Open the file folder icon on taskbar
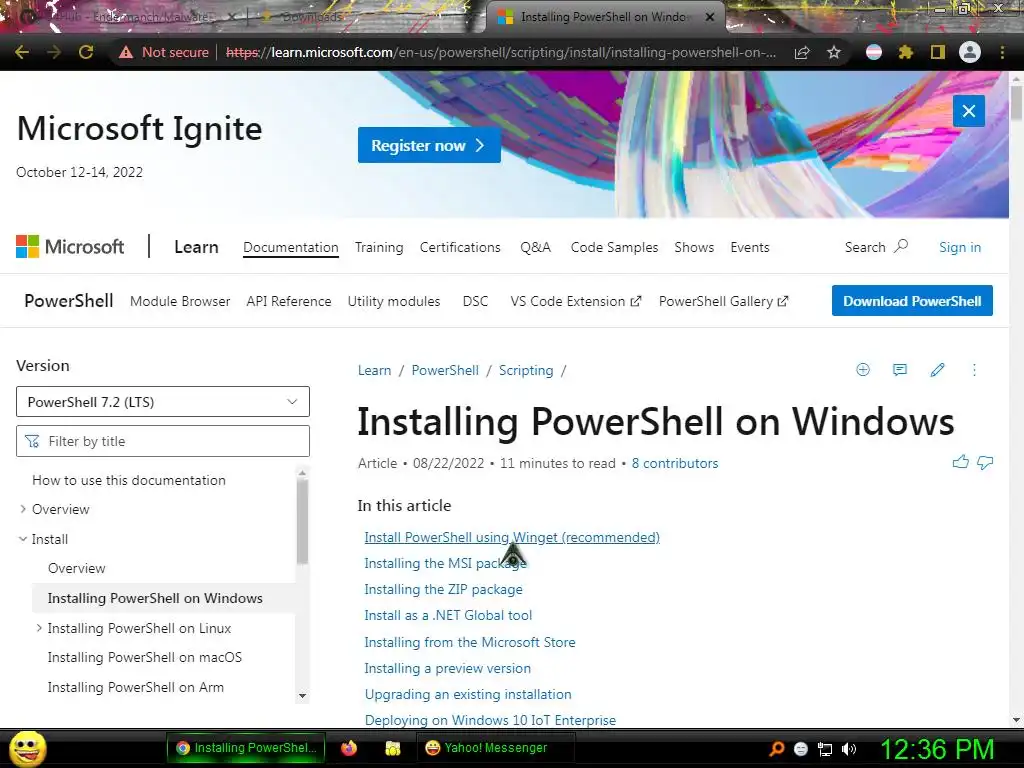The width and height of the screenshot is (1024, 768). [392, 748]
